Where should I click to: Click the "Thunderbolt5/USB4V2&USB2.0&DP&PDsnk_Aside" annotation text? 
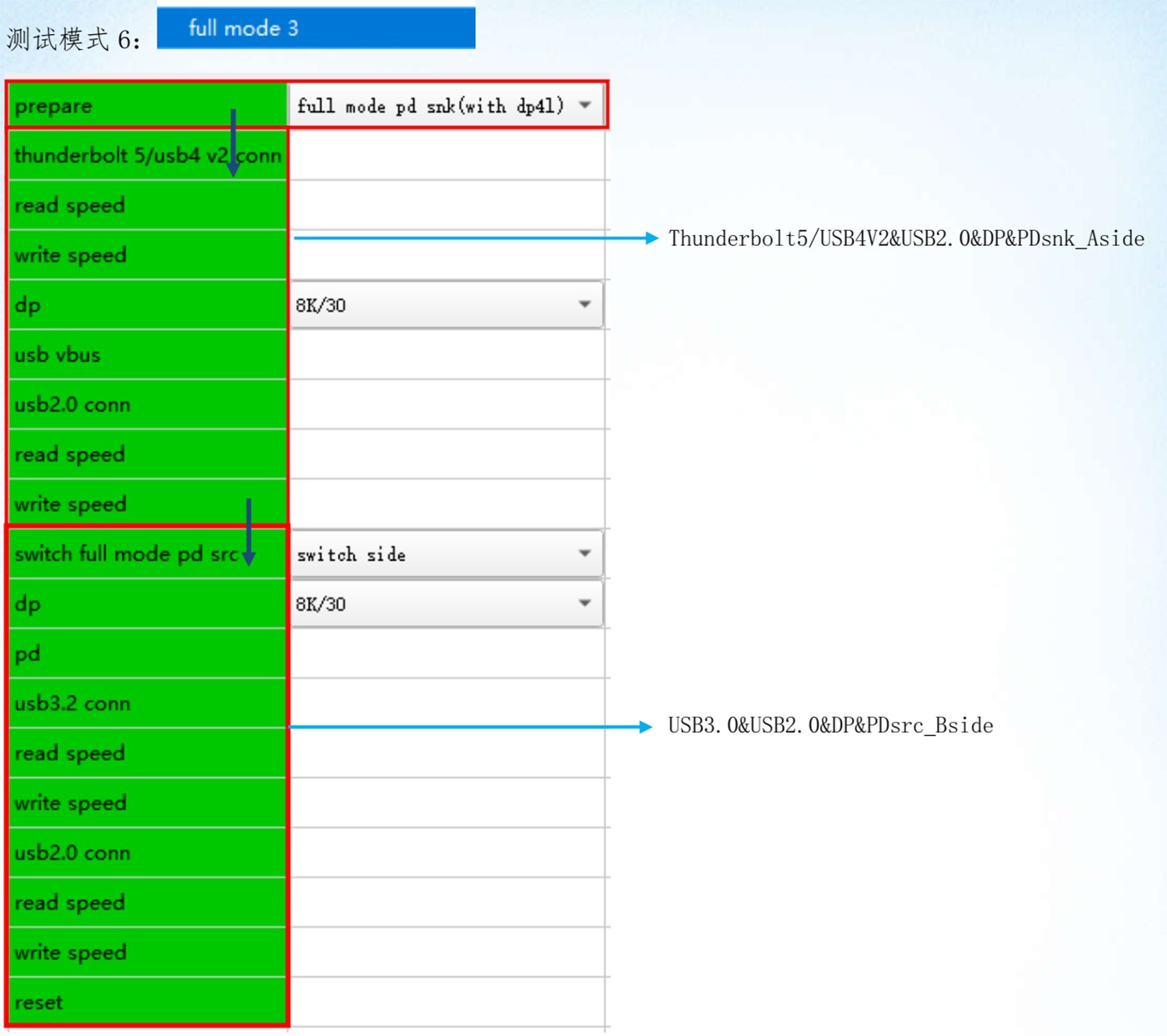click(x=906, y=239)
